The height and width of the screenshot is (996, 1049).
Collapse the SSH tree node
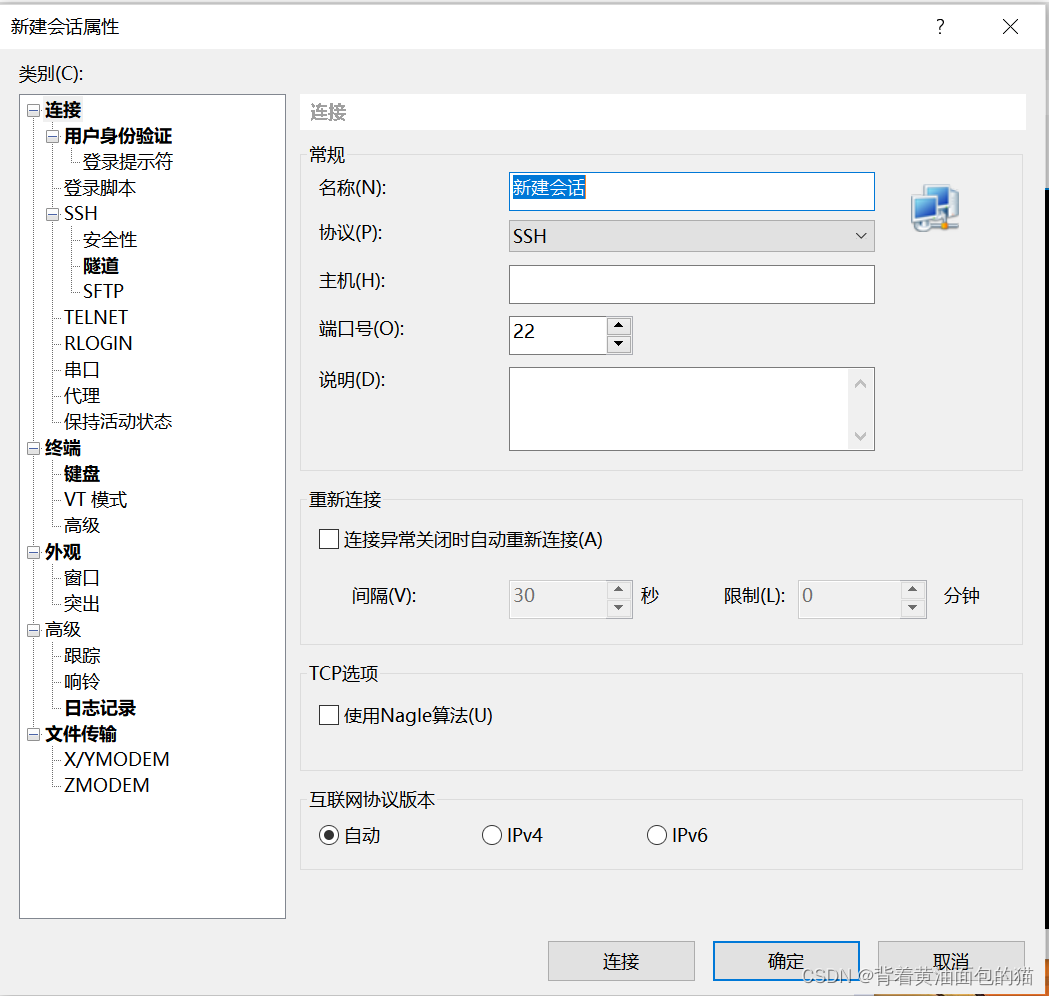pyautogui.click(x=52, y=214)
